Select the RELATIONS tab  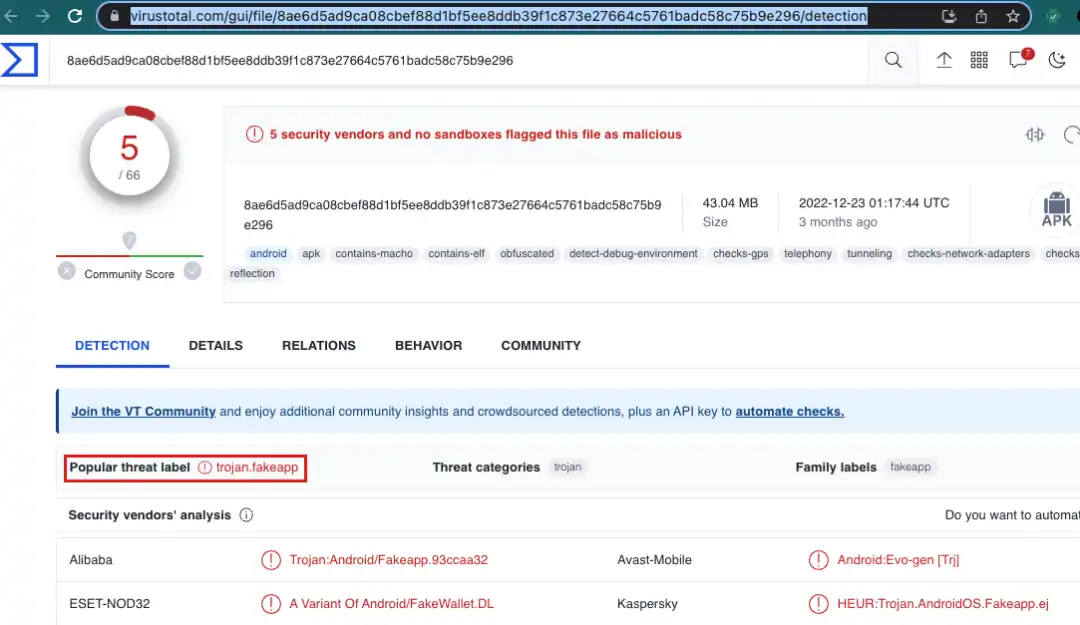(x=318, y=345)
